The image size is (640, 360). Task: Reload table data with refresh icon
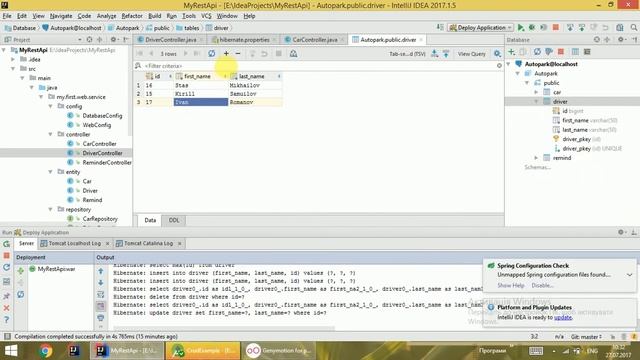pyautogui.click(x=211, y=53)
